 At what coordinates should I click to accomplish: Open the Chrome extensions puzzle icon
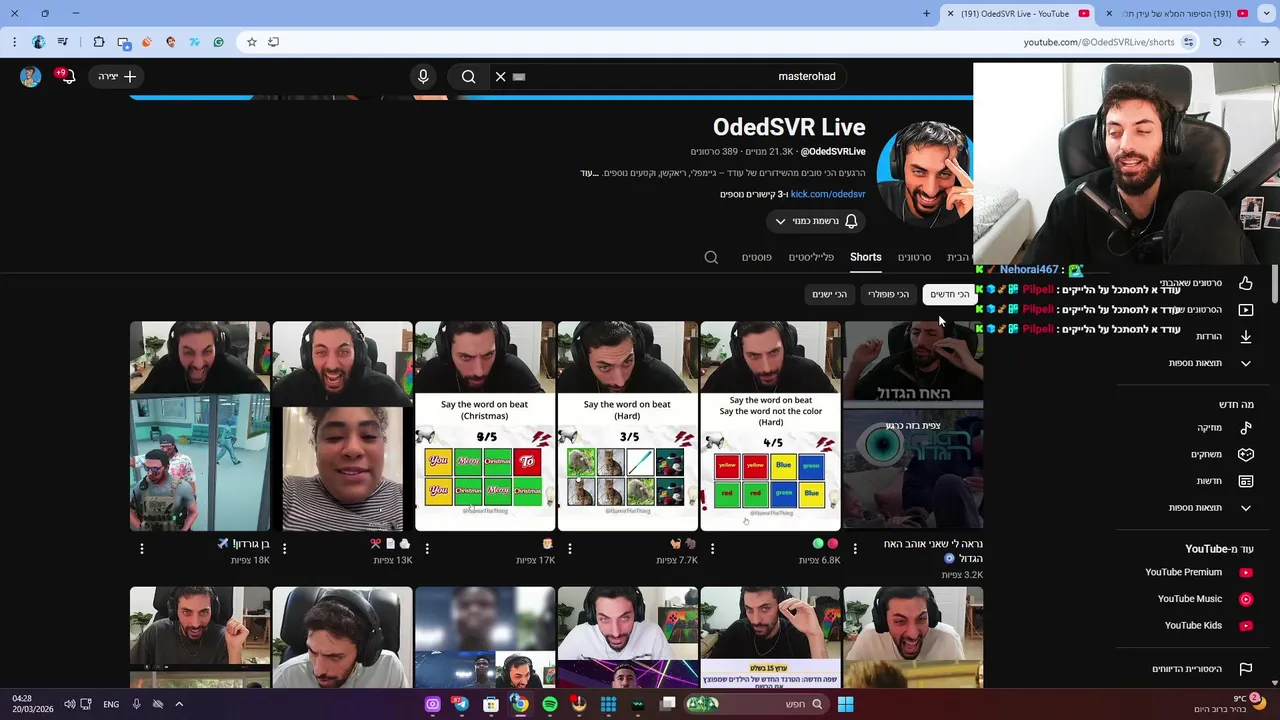pos(98,42)
